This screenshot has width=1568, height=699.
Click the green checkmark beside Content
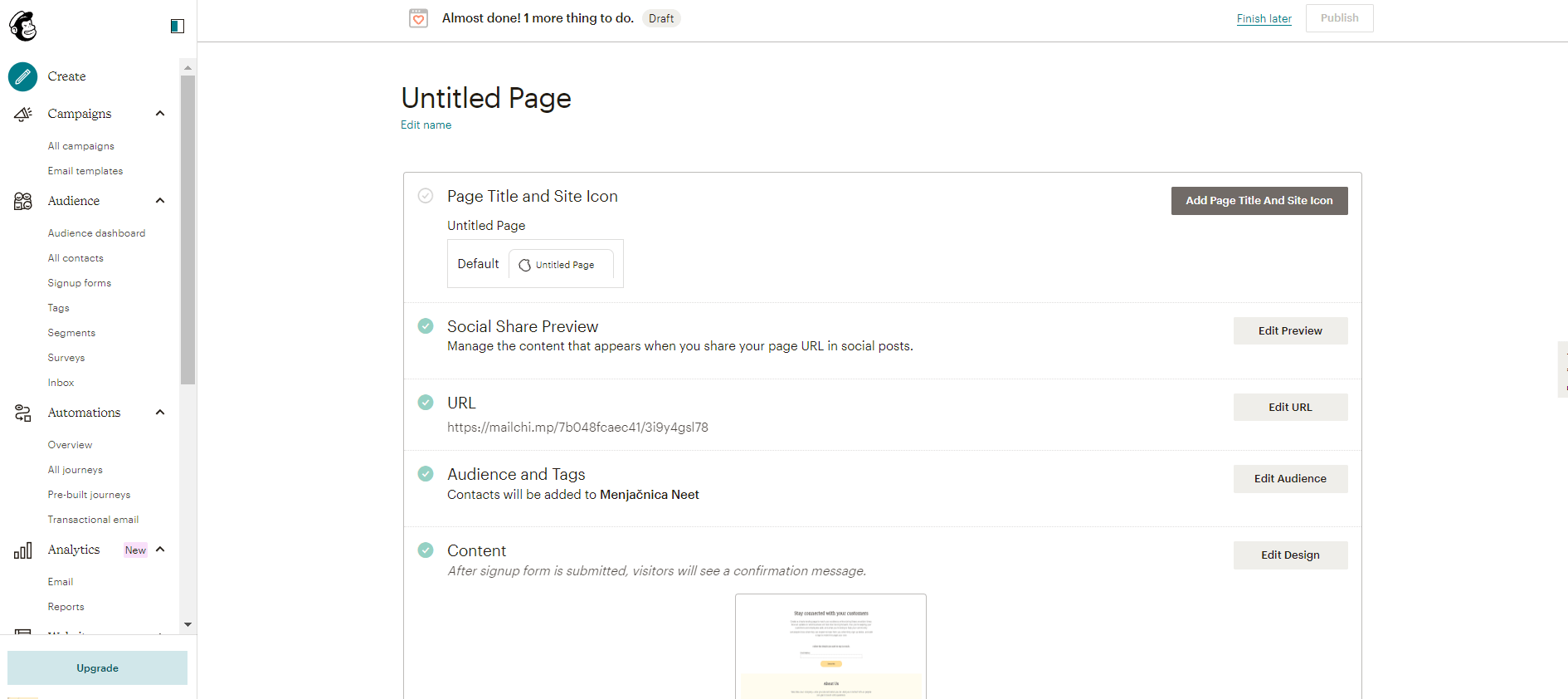pos(426,550)
